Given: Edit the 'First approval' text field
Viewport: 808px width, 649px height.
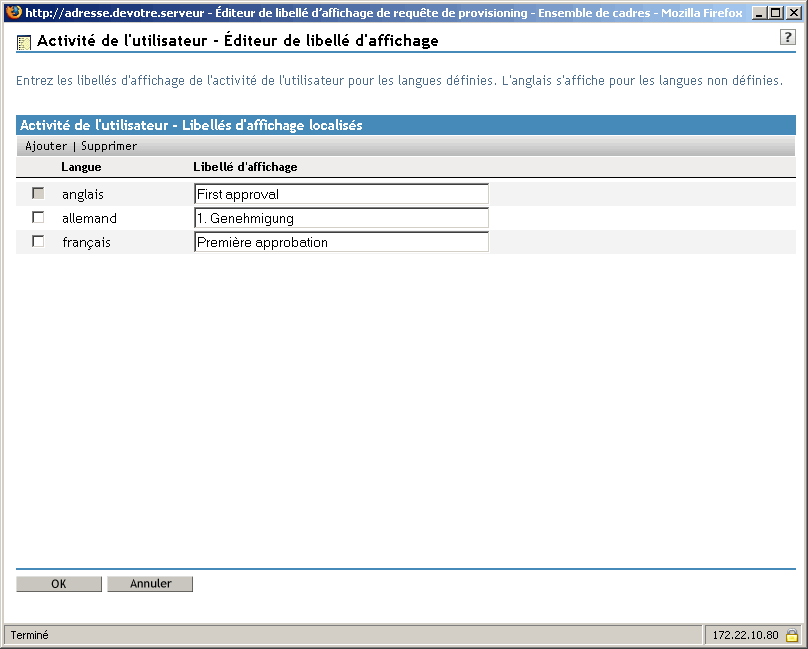Looking at the screenshot, I should (341, 194).
